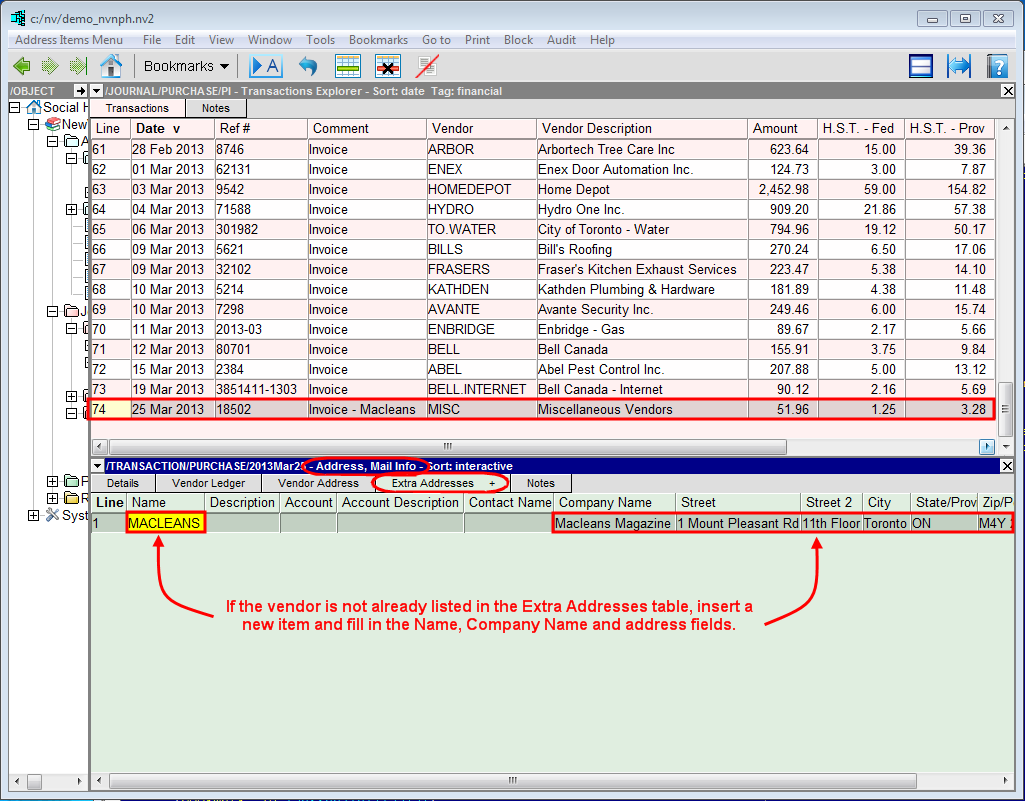The width and height of the screenshot is (1025, 801).
Task: Click the blue undo arrow icon
Action: (x=308, y=66)
